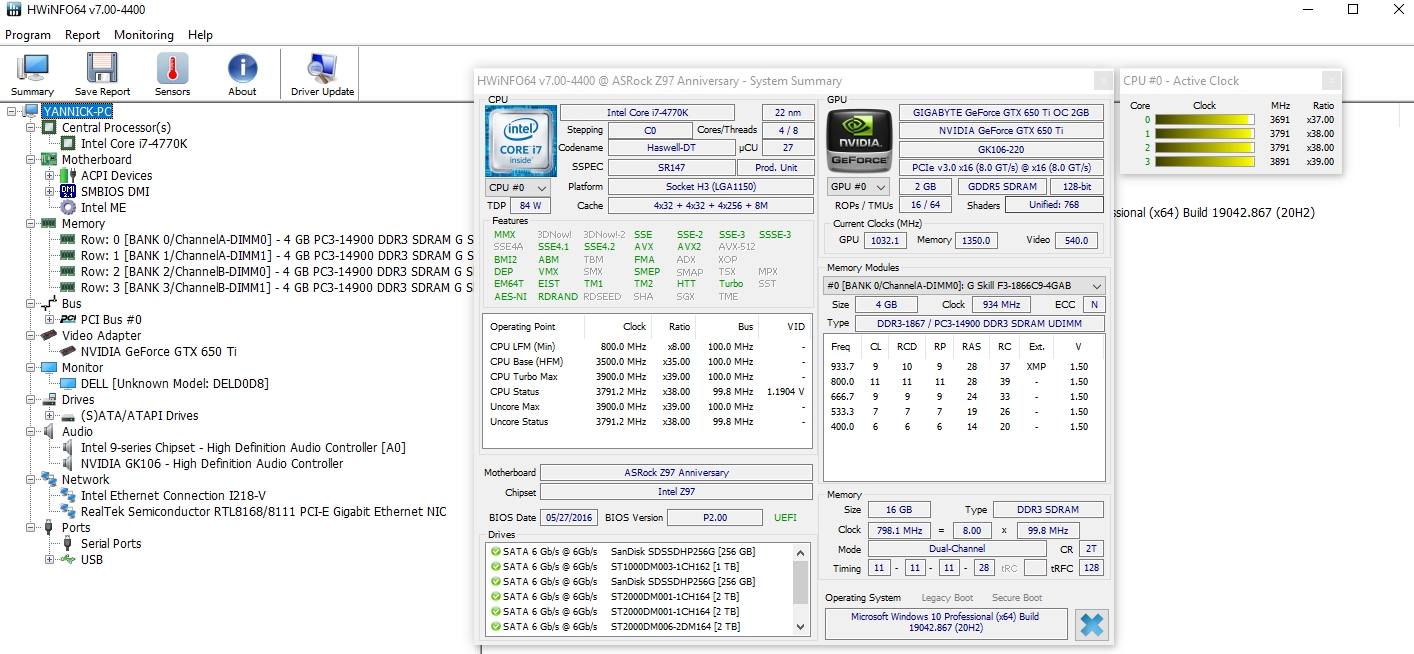1414x654 pixels.
Task: Click the SMBIOS DMI icon
Action: coord(68,191)
